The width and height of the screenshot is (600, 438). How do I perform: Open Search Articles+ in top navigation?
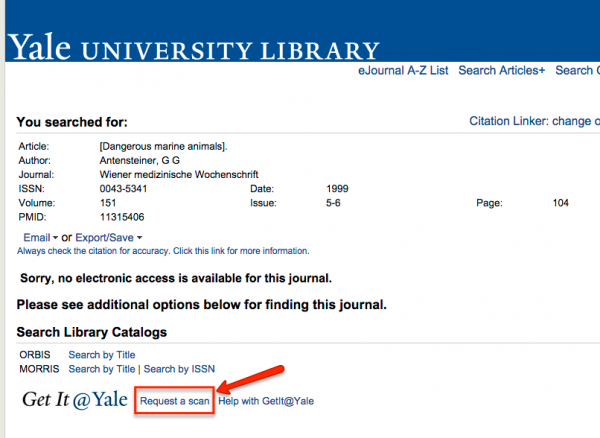click(x=501, y=70)
